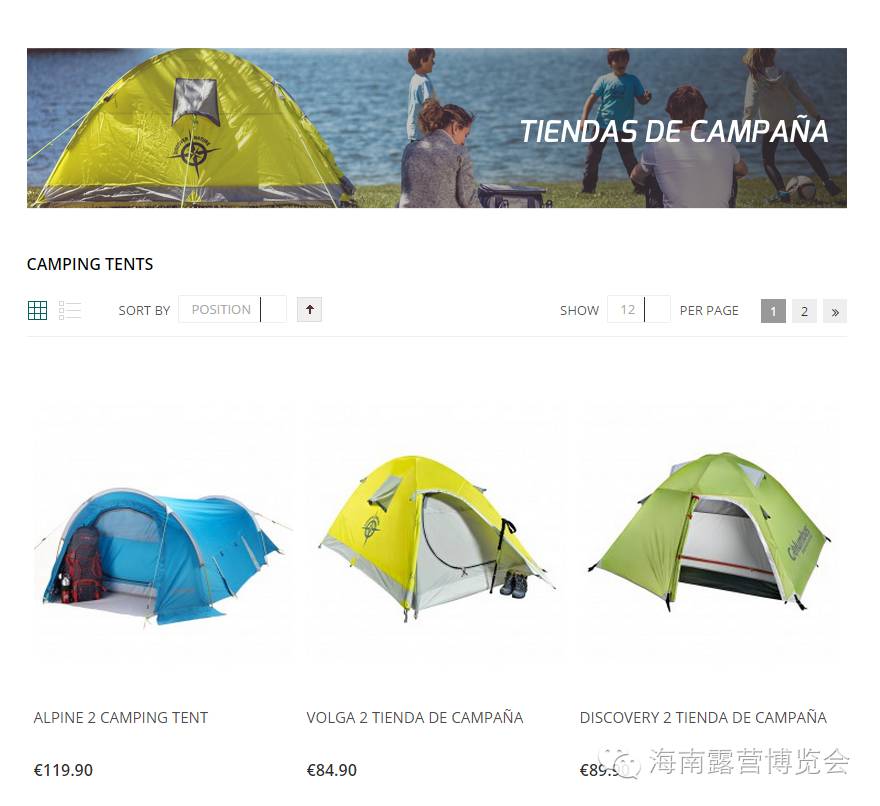880x806 pixels.
Task: Go to next page double-arrow
Action: click(x=835, y=312)
